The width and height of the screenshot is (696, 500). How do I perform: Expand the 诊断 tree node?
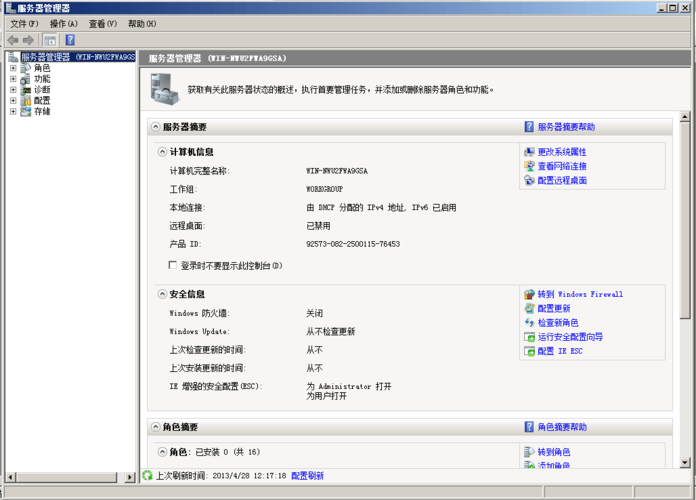pos(13,90)
